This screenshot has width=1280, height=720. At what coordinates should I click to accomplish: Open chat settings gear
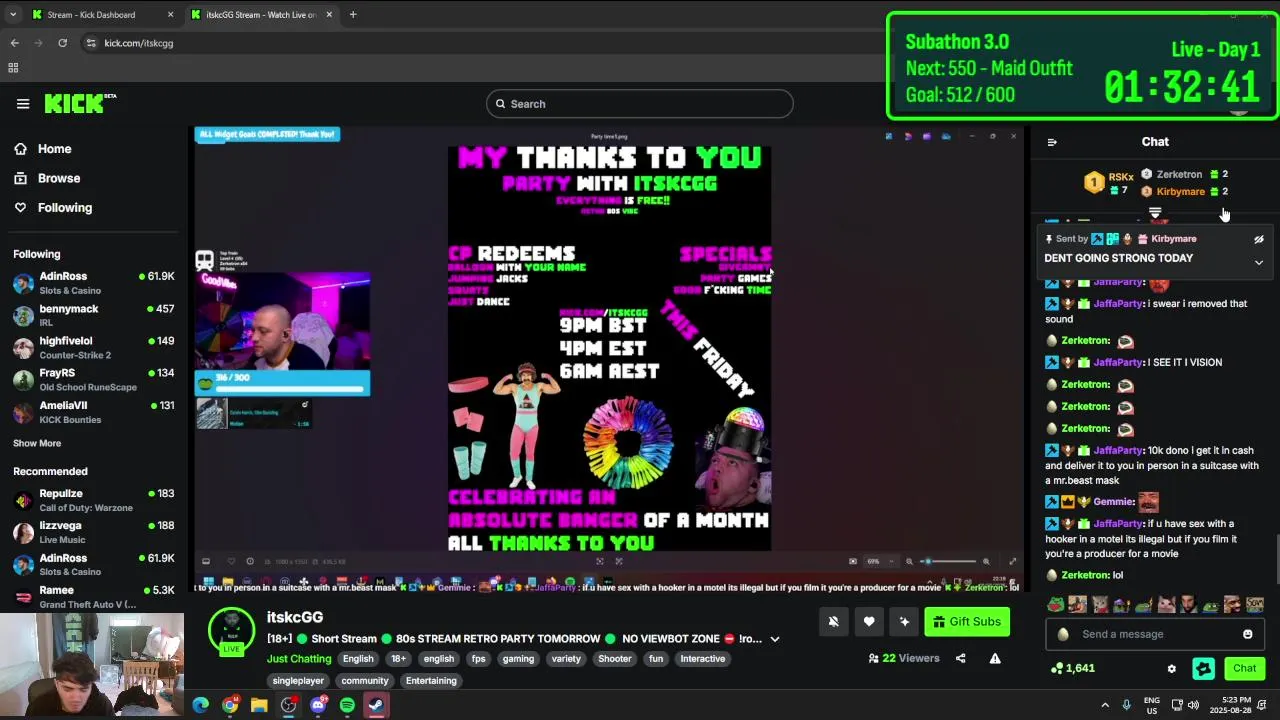[x=1172, y=669]
